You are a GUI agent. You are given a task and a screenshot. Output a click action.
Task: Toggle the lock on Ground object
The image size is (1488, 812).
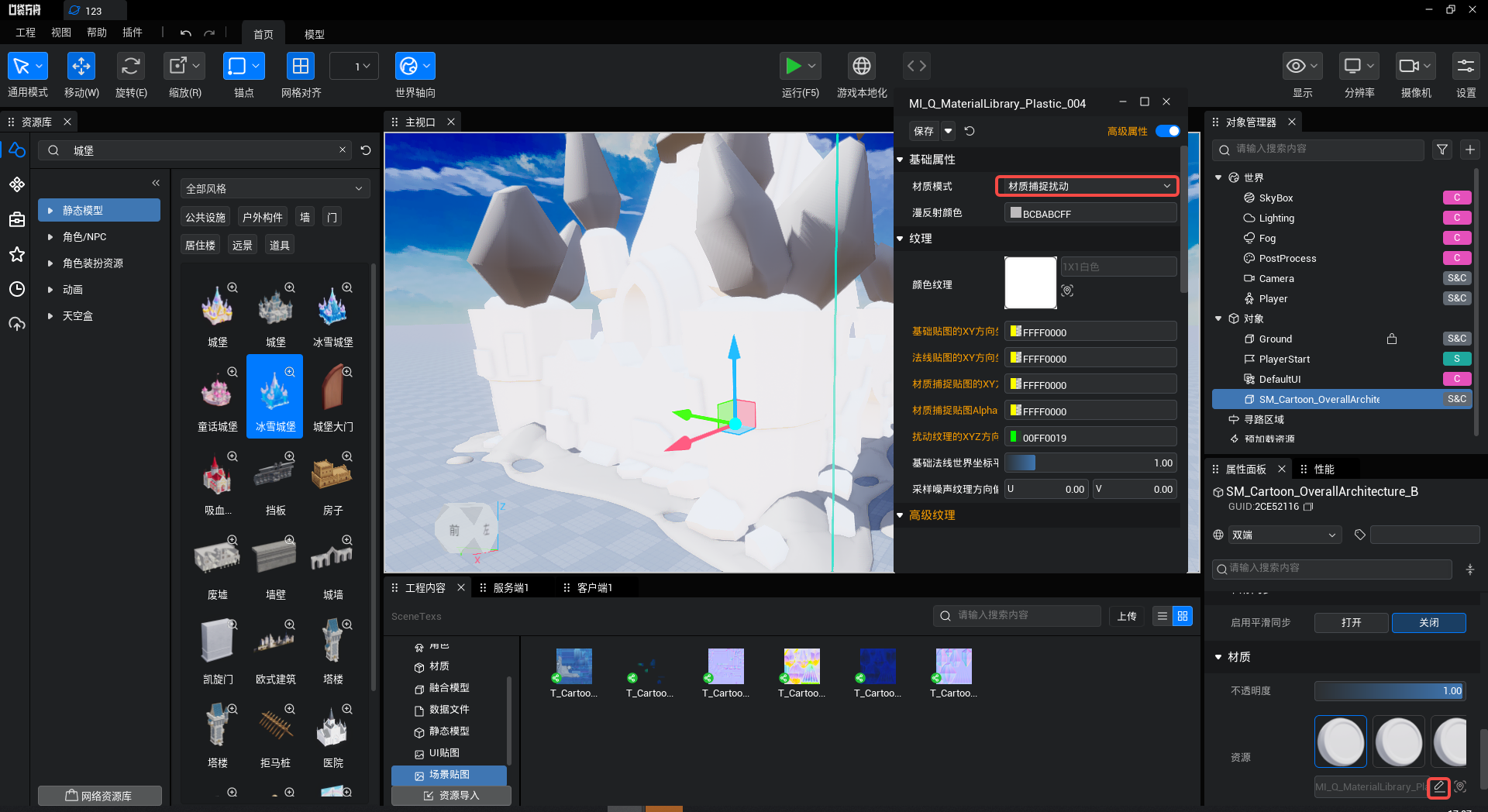tap(1392, 339)
